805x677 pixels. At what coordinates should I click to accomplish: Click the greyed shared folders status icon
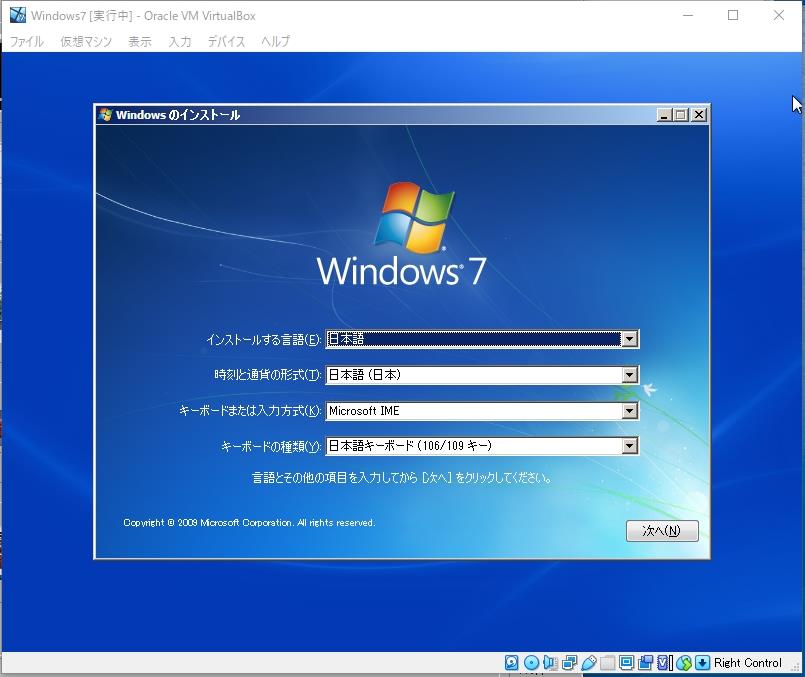(x=607, y=663)
